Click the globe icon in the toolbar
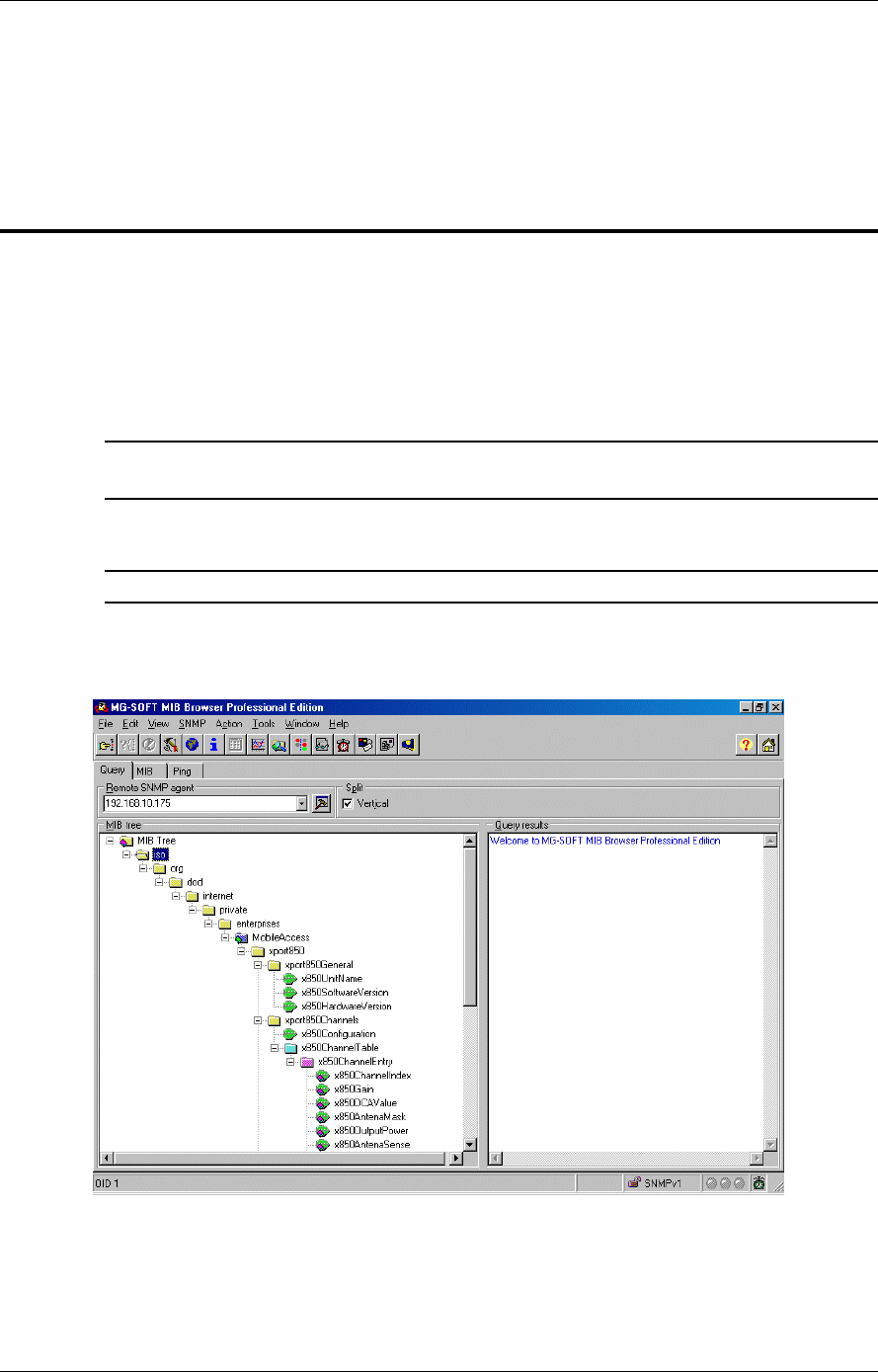Screen dimensions: 878x1372 [193, 746]
